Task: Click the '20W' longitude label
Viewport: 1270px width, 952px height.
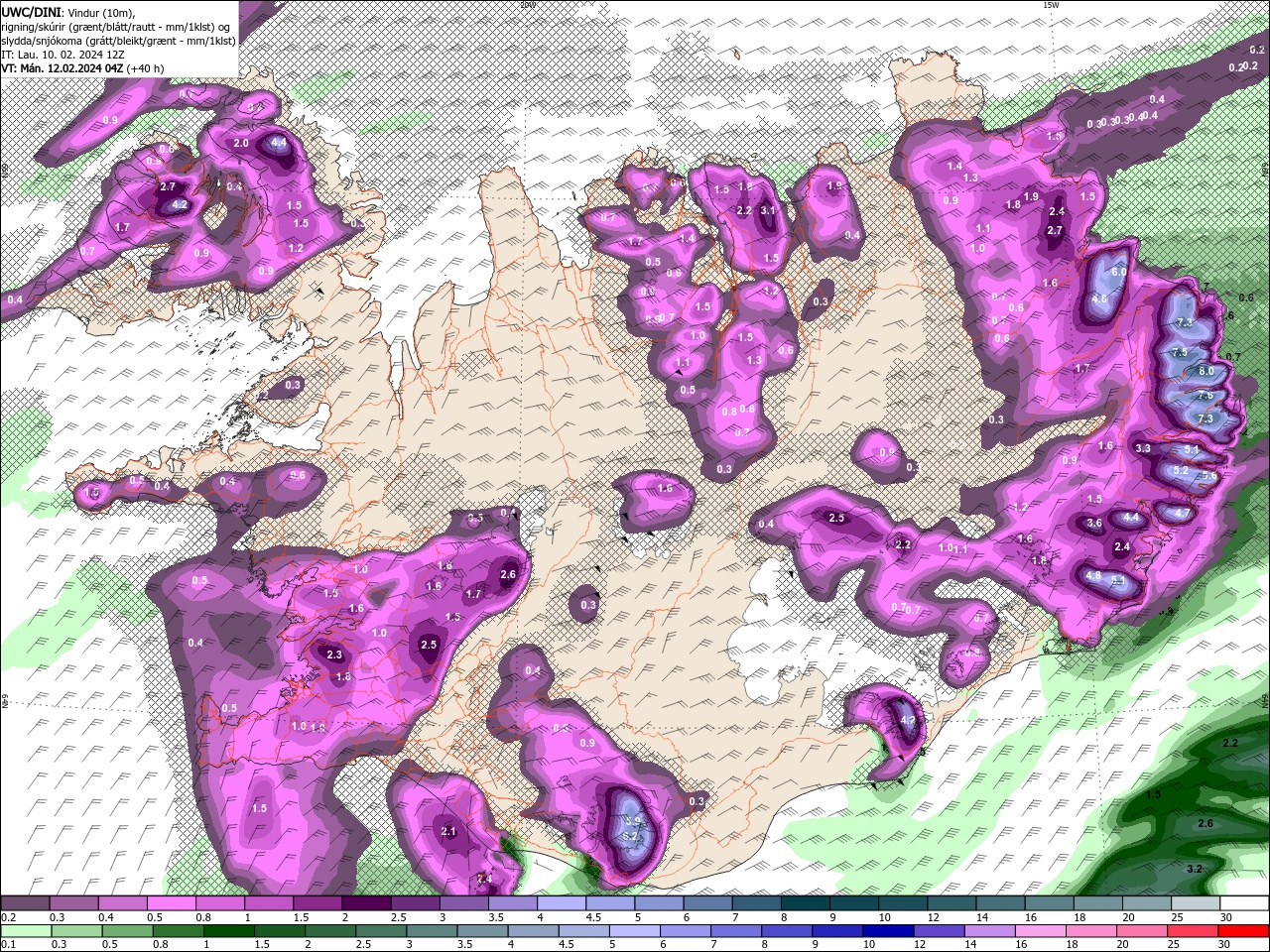Action: coord(527,4)
